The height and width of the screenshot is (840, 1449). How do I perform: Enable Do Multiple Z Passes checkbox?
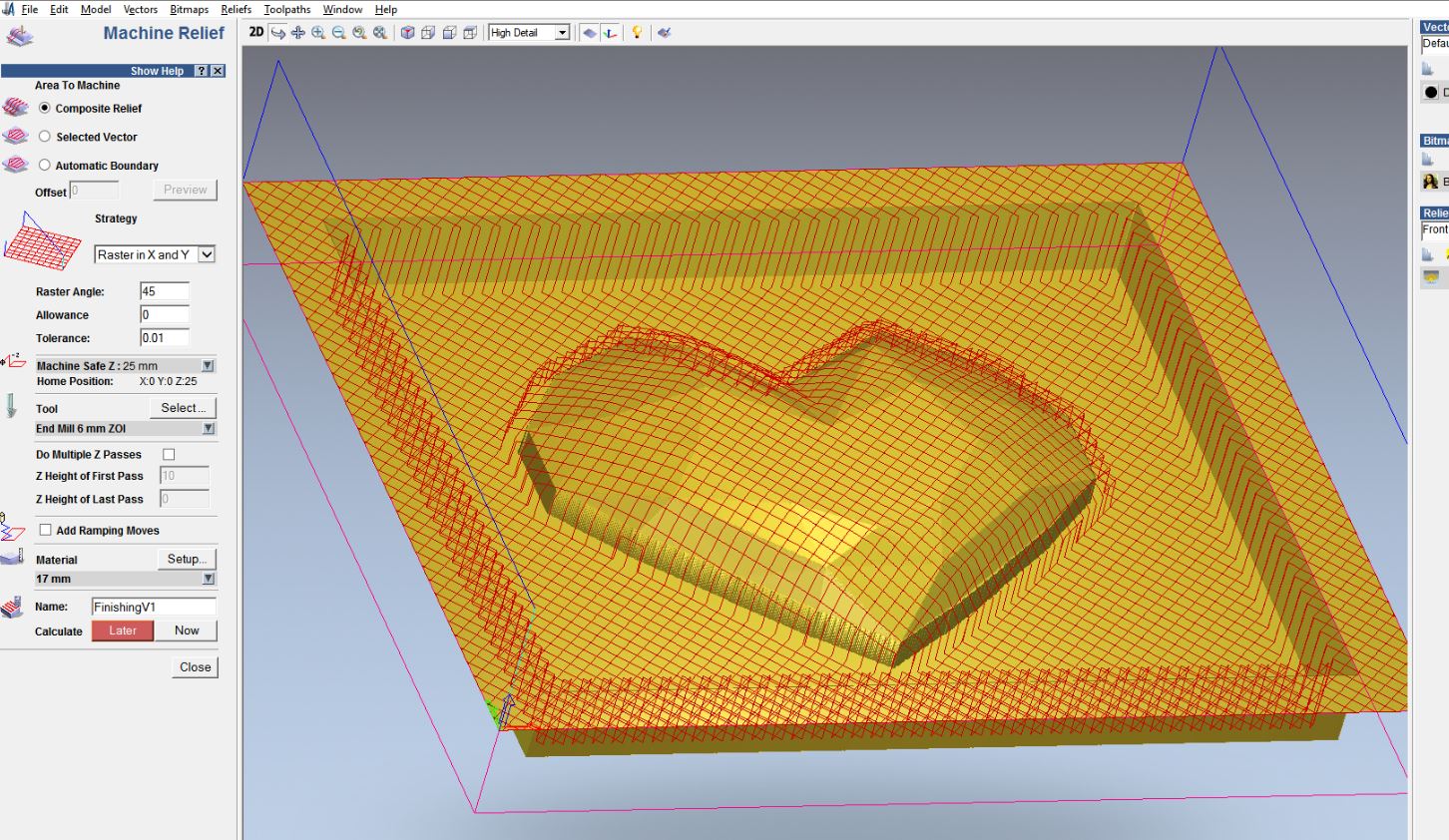pyautogui.click(x=169, y=455)
